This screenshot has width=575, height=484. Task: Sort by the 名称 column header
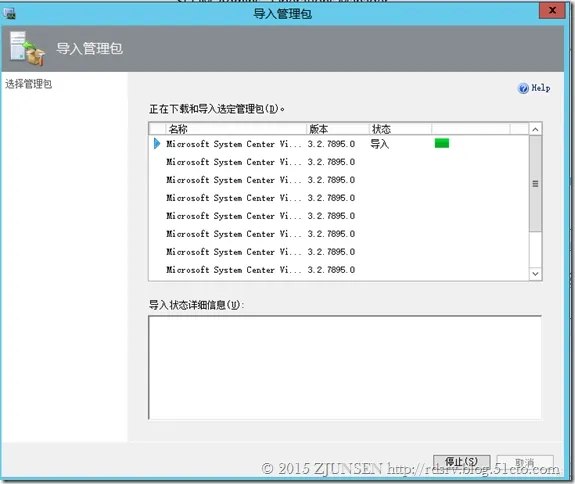(x=235, y=129)
